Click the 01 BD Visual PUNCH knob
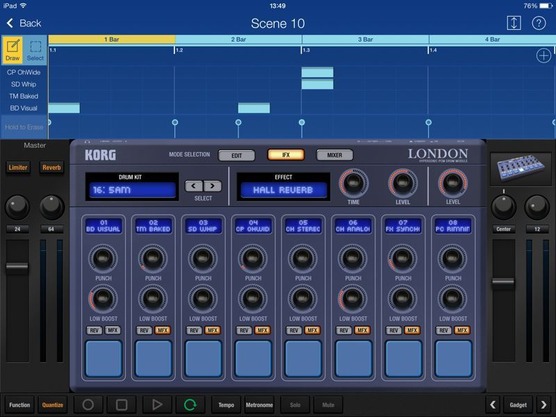 (103, 258)
